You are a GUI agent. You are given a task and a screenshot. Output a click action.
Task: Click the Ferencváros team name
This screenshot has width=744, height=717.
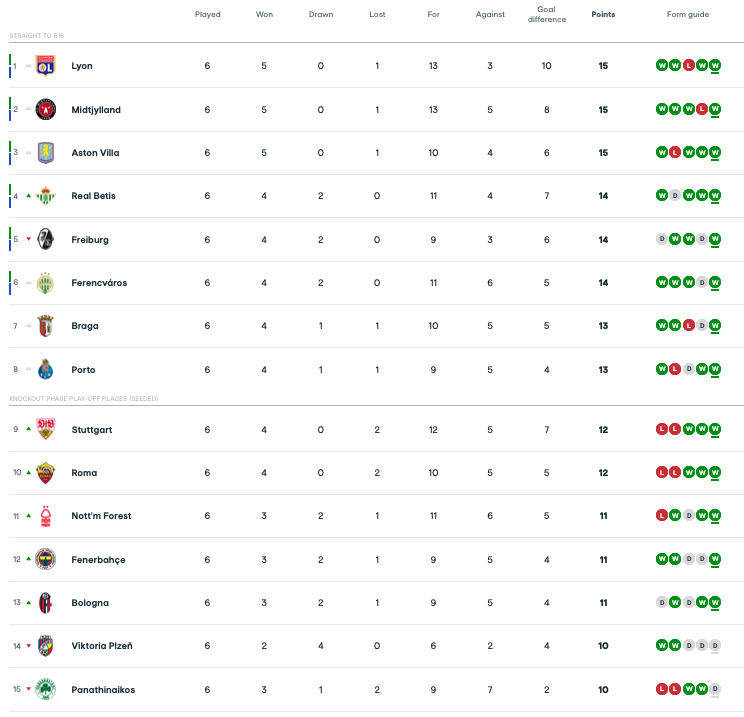(x=99, y=283)
